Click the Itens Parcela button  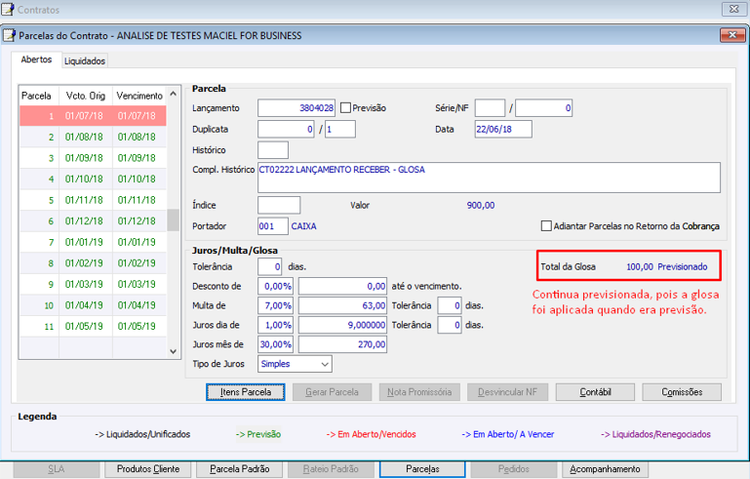click(x=245, y=392)
